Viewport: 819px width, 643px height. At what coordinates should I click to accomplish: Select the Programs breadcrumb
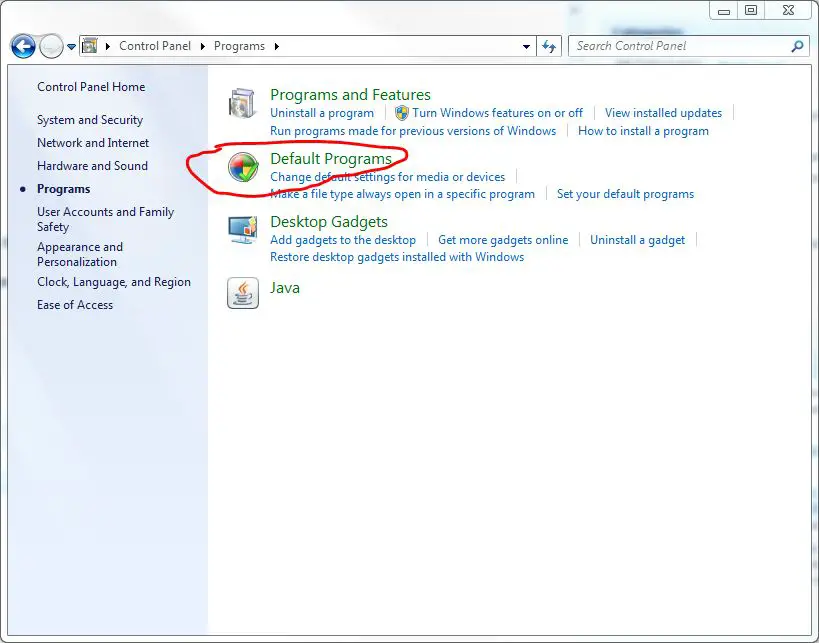pos(239,46)
